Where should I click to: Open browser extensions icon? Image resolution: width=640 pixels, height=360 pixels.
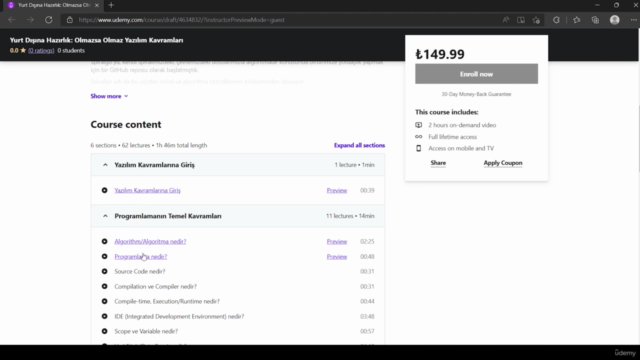(556, 20)
